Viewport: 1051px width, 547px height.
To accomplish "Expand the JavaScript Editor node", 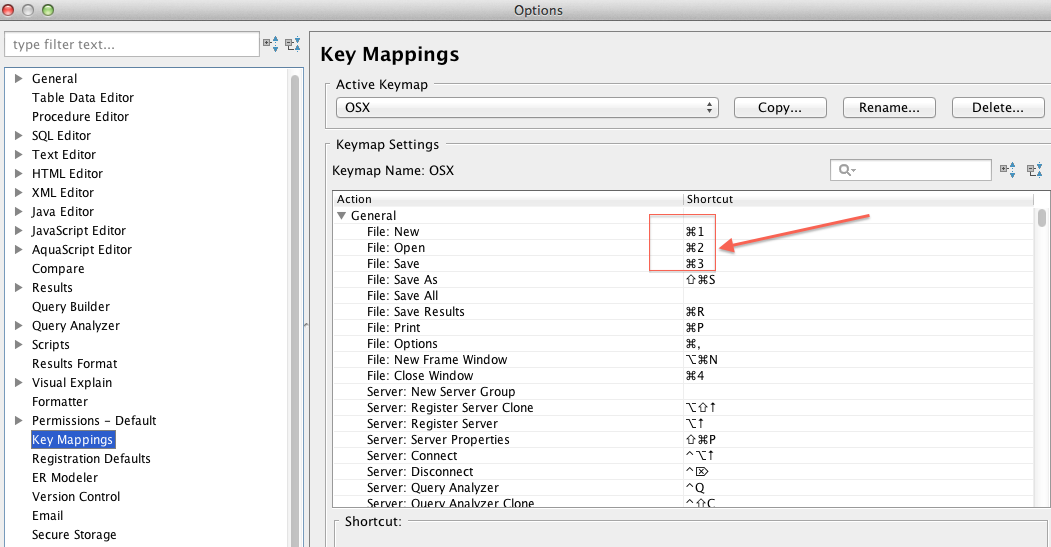I will tap(19, 231).
